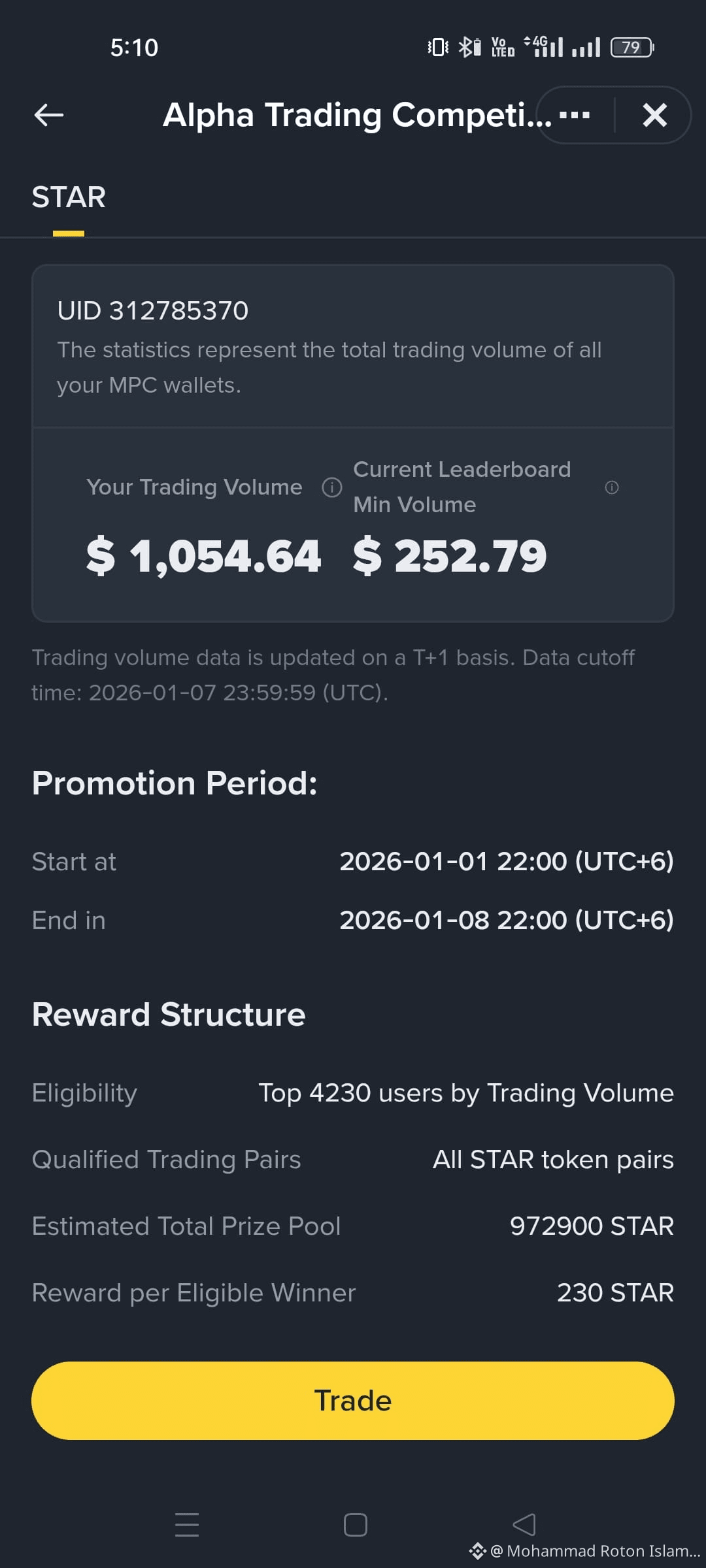Tap info icon beside Your Trading Volume

pyautogui.click(x=332, y=487)
